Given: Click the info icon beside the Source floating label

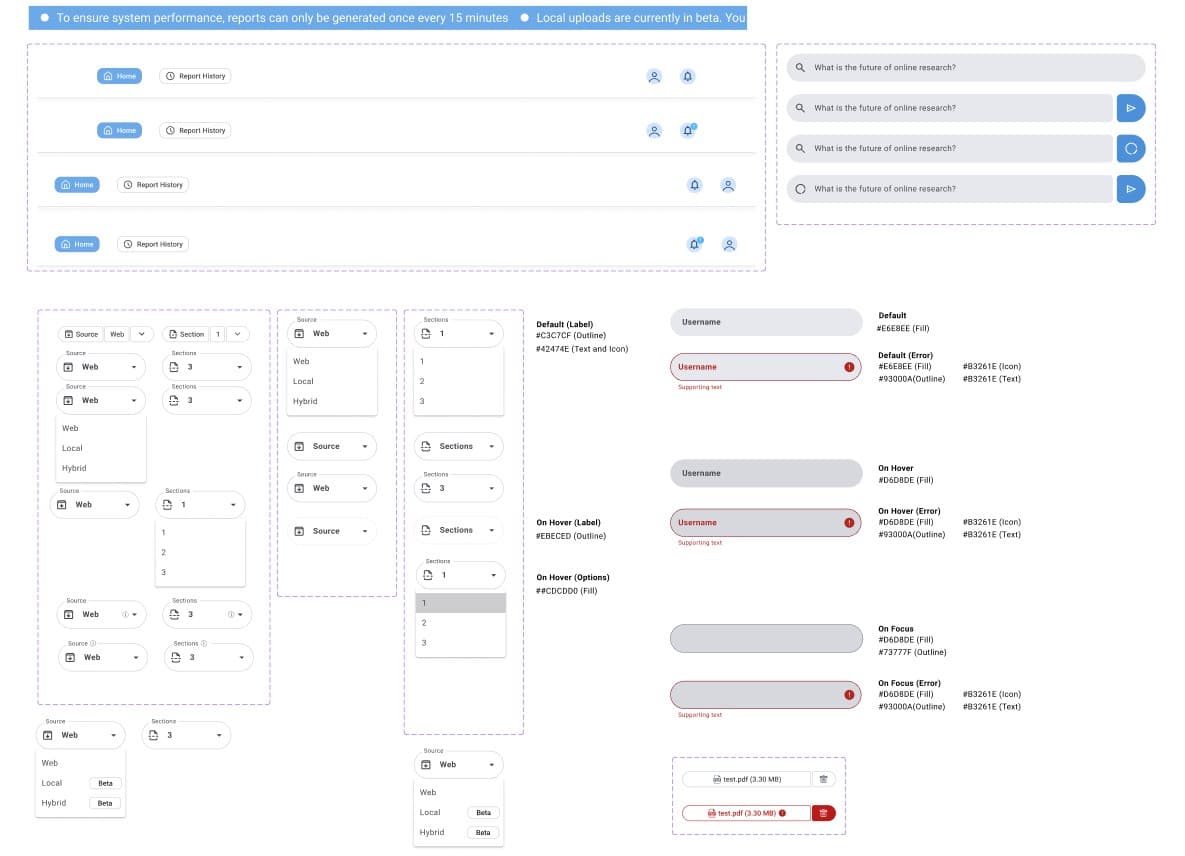Looking at the screenshot, I should [93, 644].
